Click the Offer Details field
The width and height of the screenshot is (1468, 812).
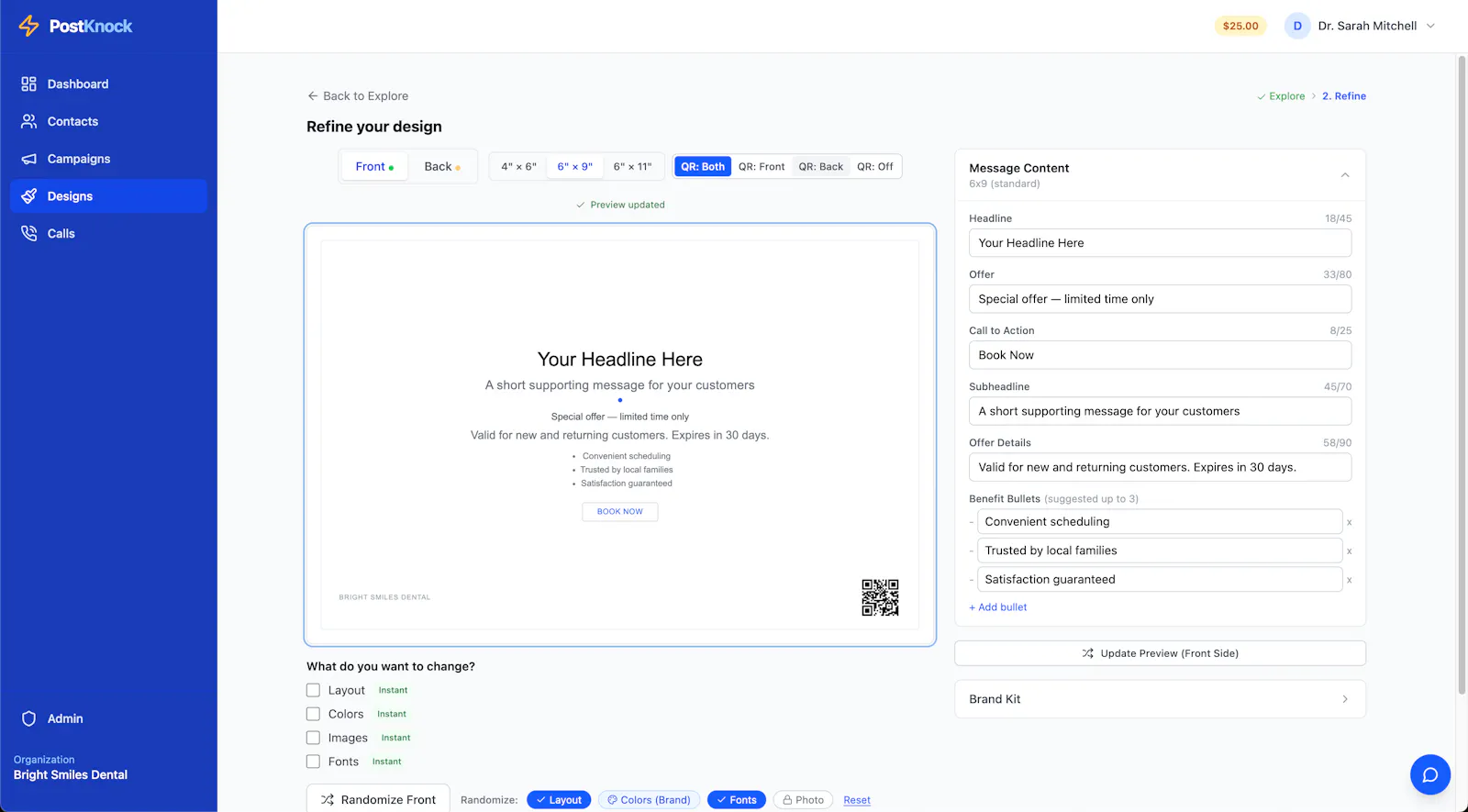click(1160, 467)
